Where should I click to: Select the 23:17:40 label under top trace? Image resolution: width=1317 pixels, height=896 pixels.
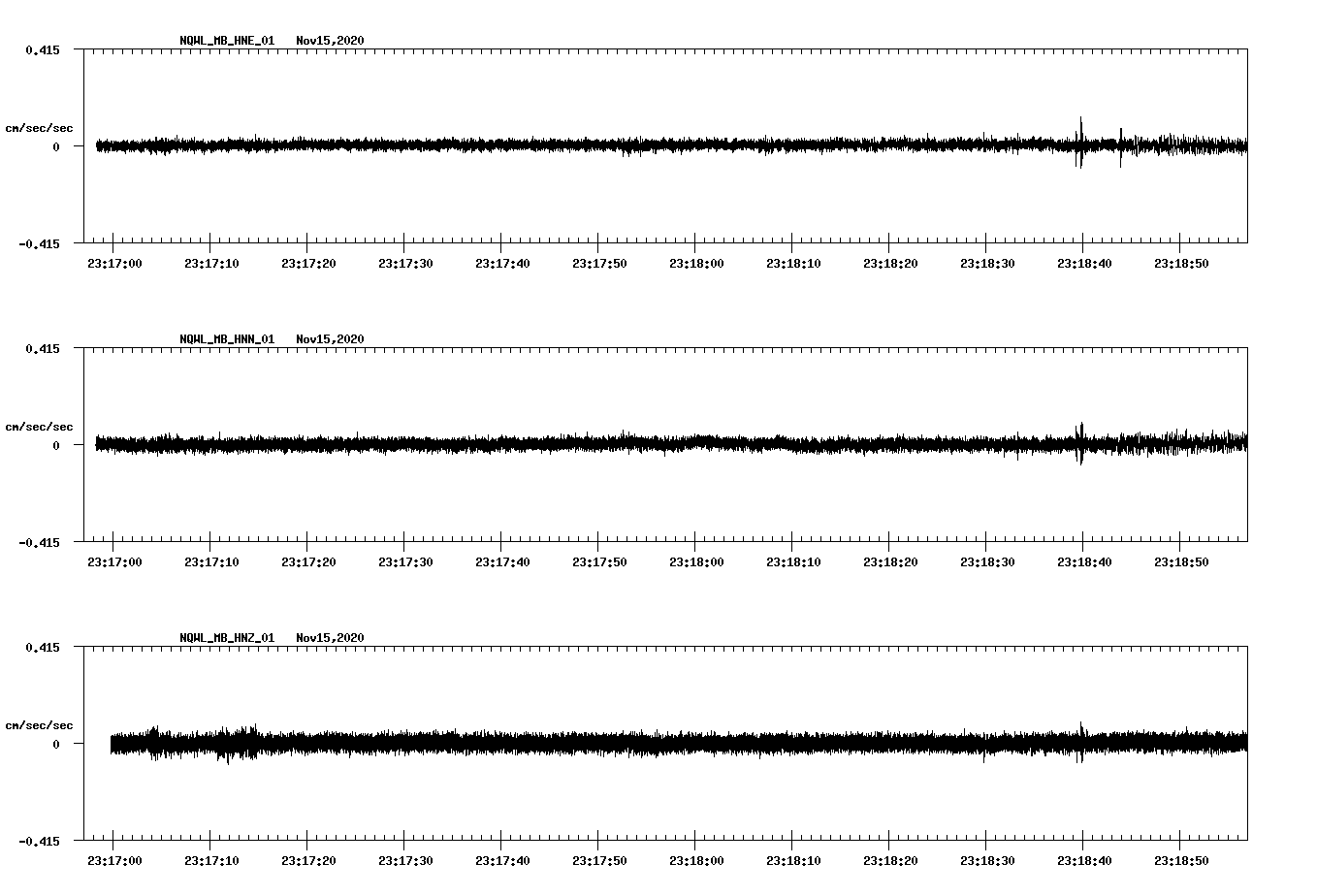504,261
